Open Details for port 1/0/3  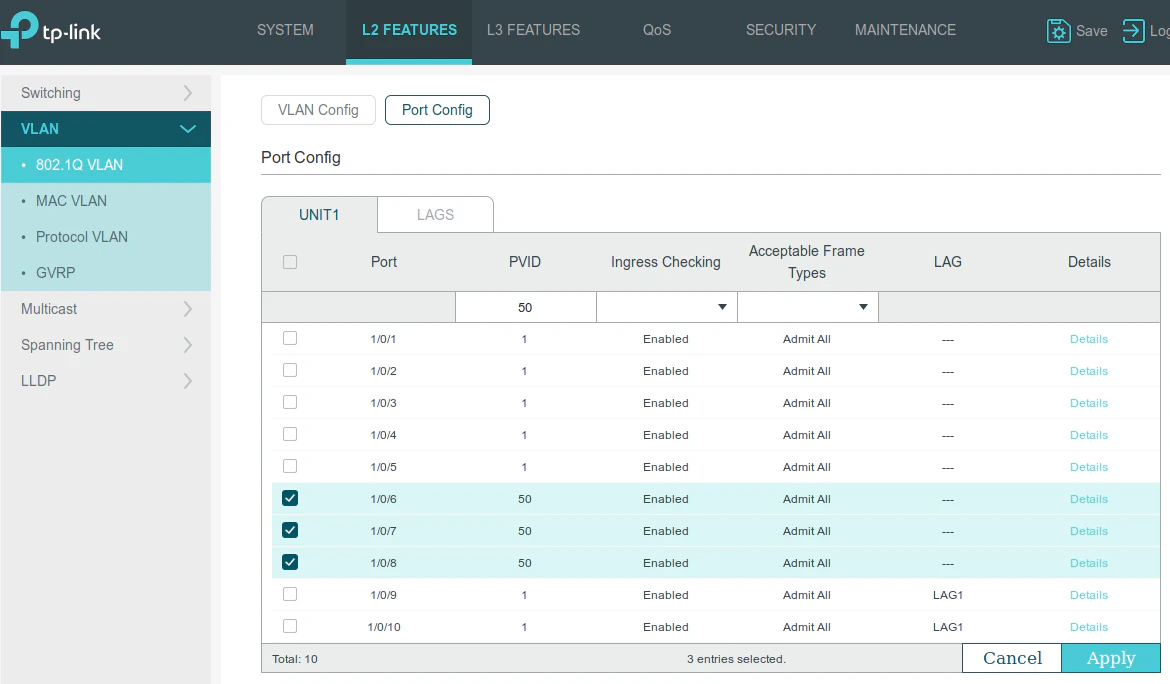pos(1089,403)
